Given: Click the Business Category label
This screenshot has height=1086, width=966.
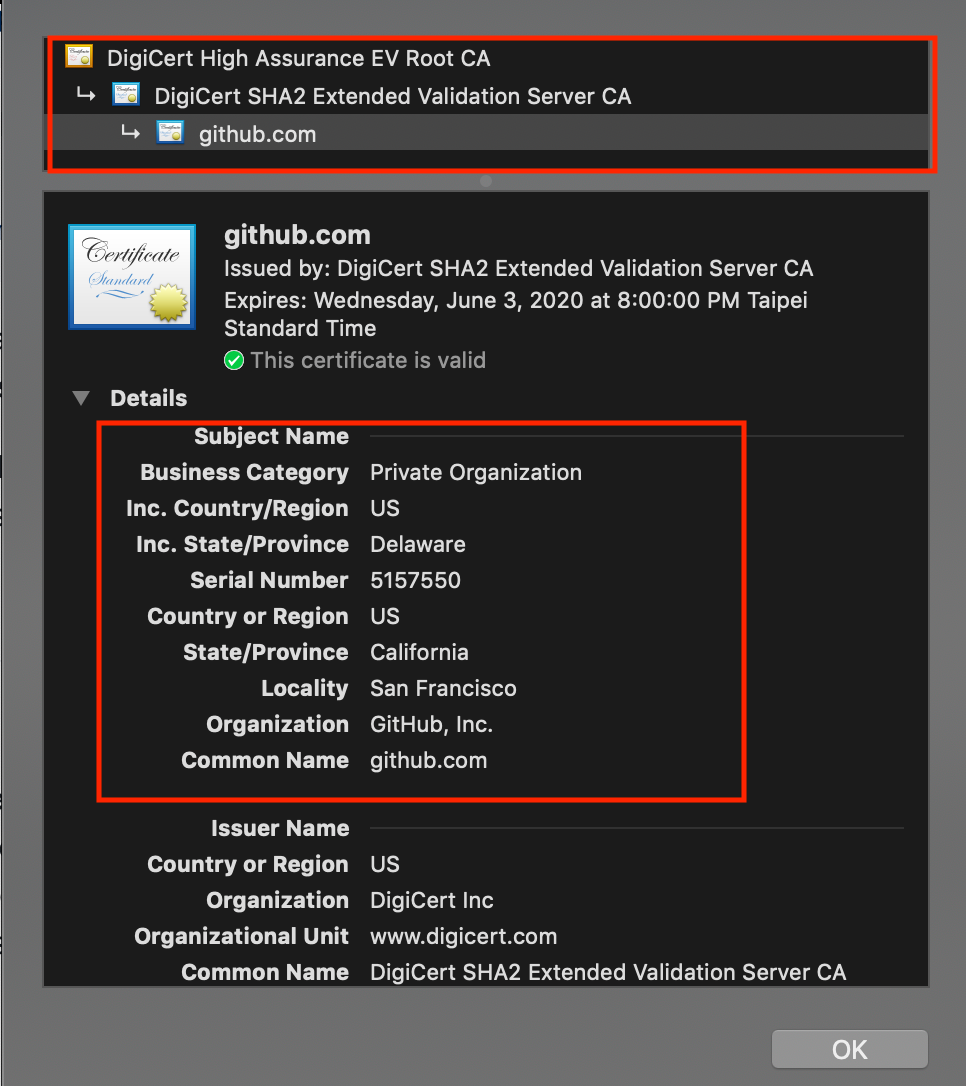Looking at the screenshot, I should 244,472.
